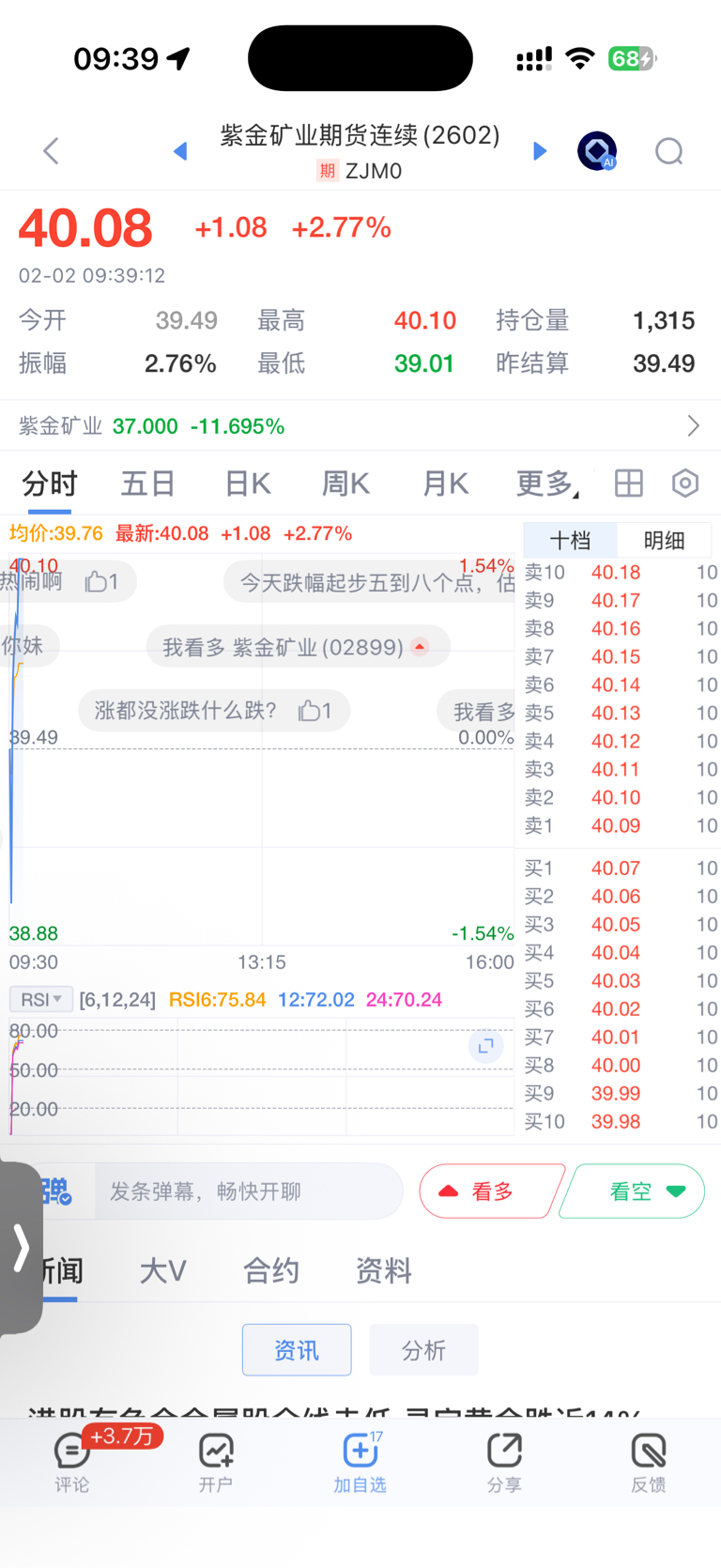The height and width of the screenshot is (1568, 721).
Task: Open the 资料 section tab
Action: (384, 1271)
